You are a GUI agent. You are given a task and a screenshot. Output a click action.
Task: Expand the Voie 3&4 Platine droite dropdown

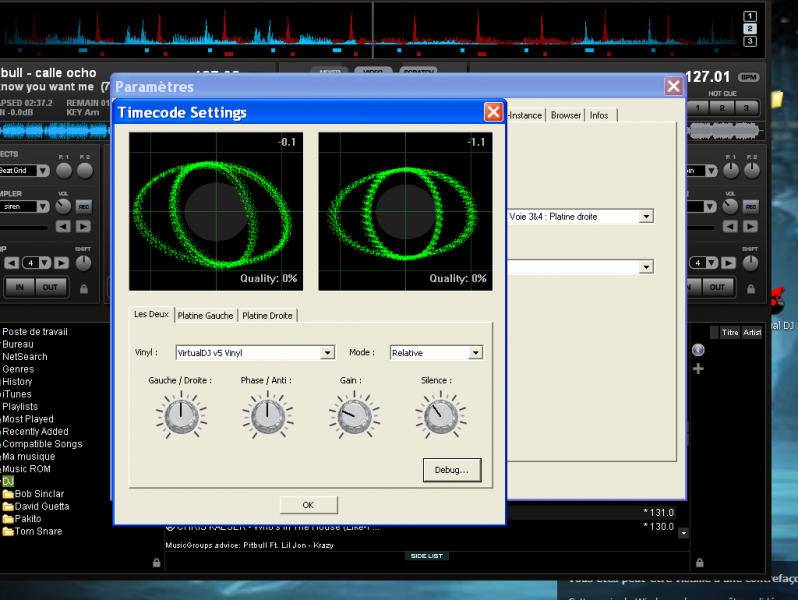[x=646, y=216]
